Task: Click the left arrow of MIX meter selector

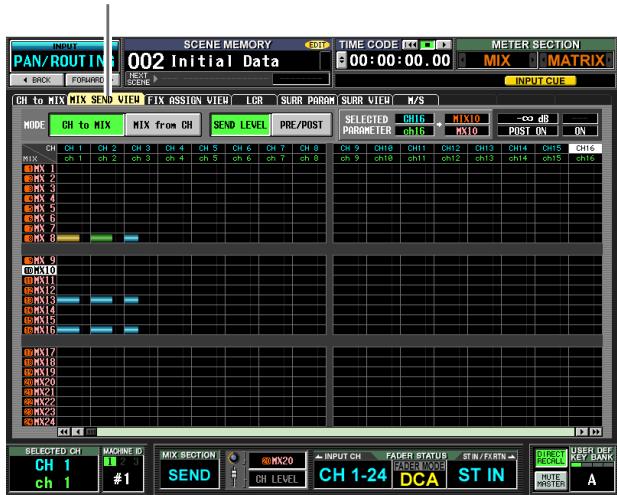Action: point(462,61)
